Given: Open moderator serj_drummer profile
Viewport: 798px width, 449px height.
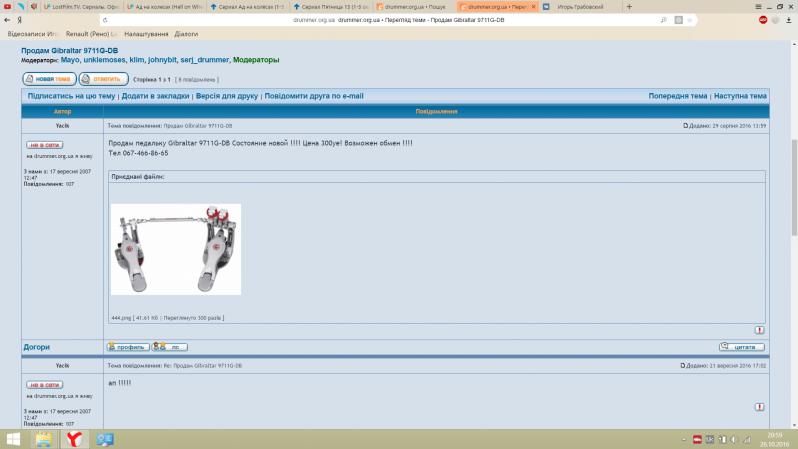Looking at the screenshot, I should click(x=205, y=60).
